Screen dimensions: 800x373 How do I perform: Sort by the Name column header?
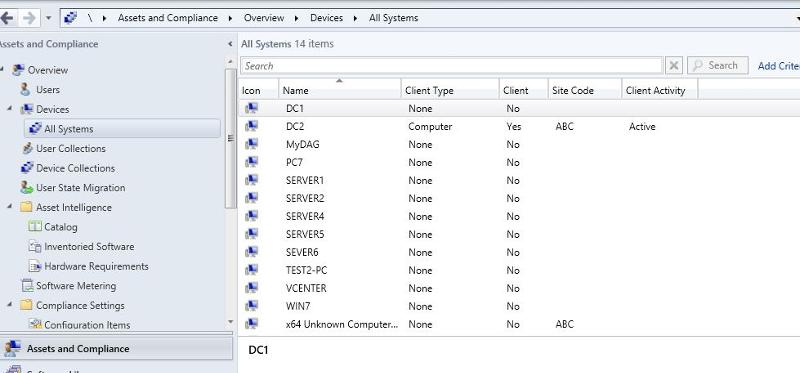coord(340,90)
